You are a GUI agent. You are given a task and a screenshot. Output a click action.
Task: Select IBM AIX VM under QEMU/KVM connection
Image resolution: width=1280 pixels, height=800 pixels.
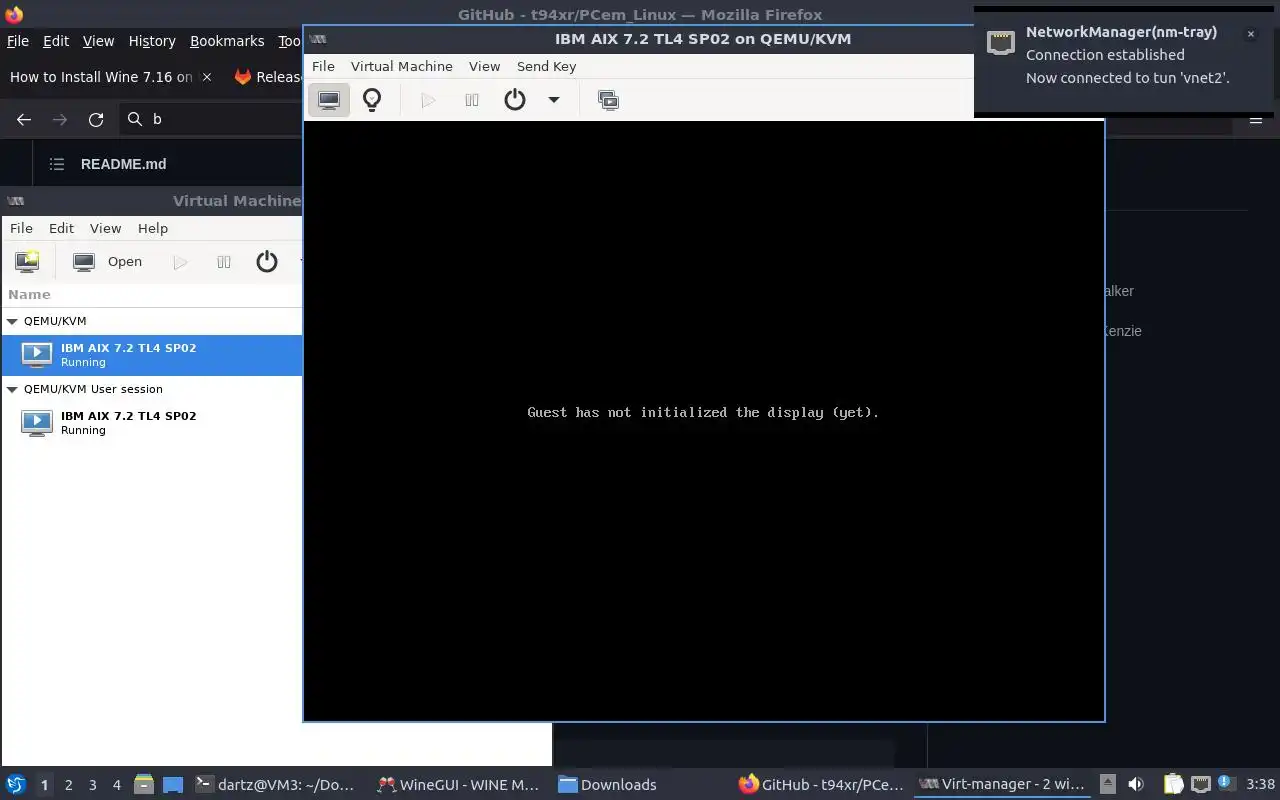[151, 355]
